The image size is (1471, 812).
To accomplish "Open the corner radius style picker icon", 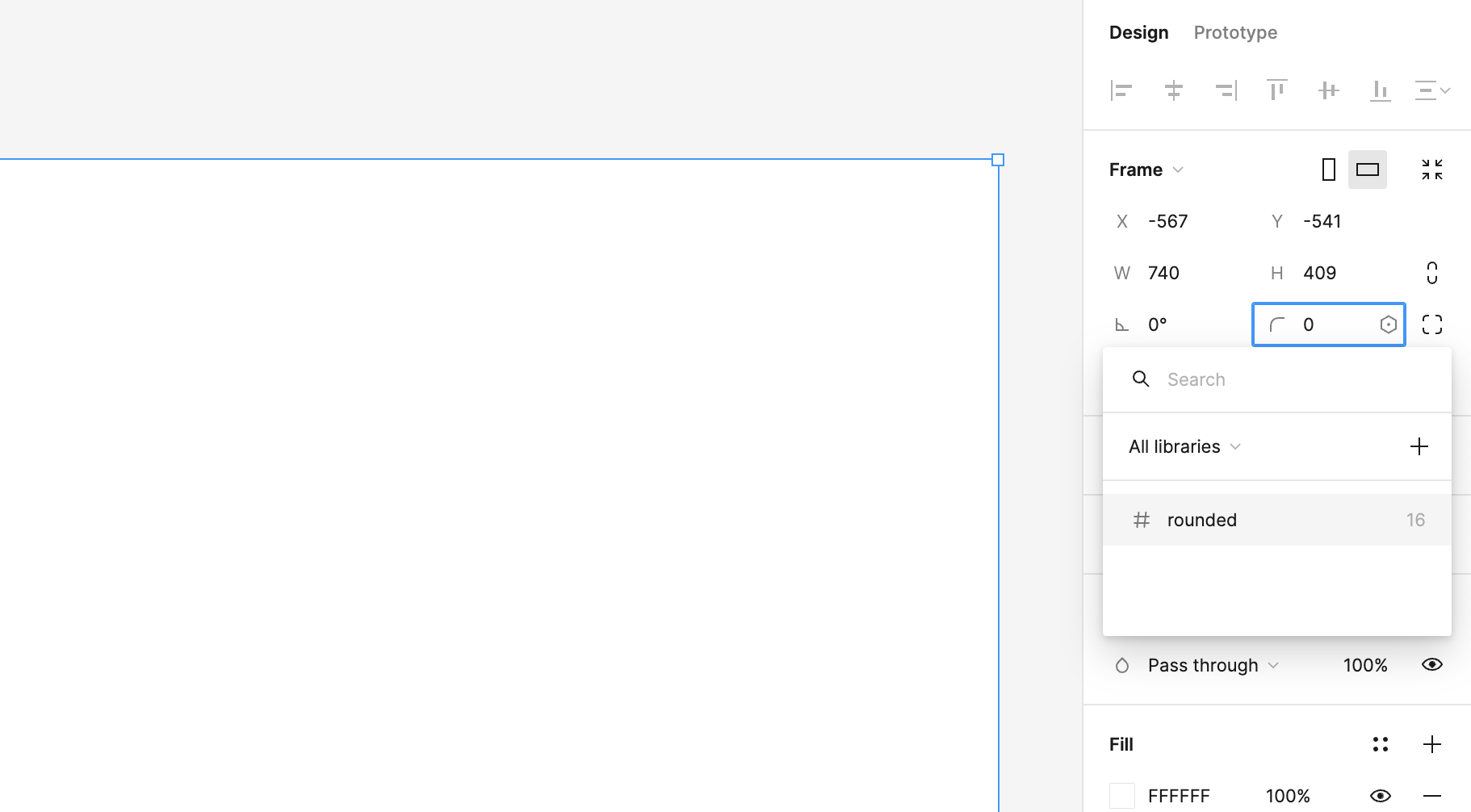I will coord(1389,324).
